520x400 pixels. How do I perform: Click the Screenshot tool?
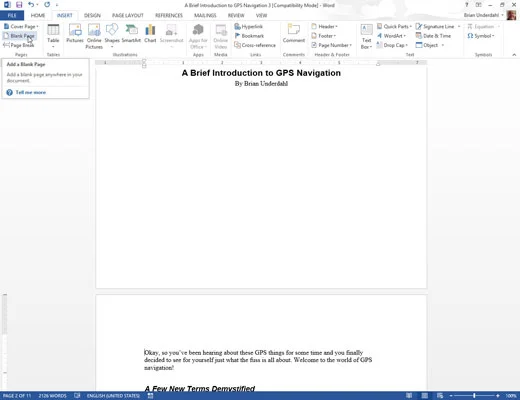[x=172, y=36]
